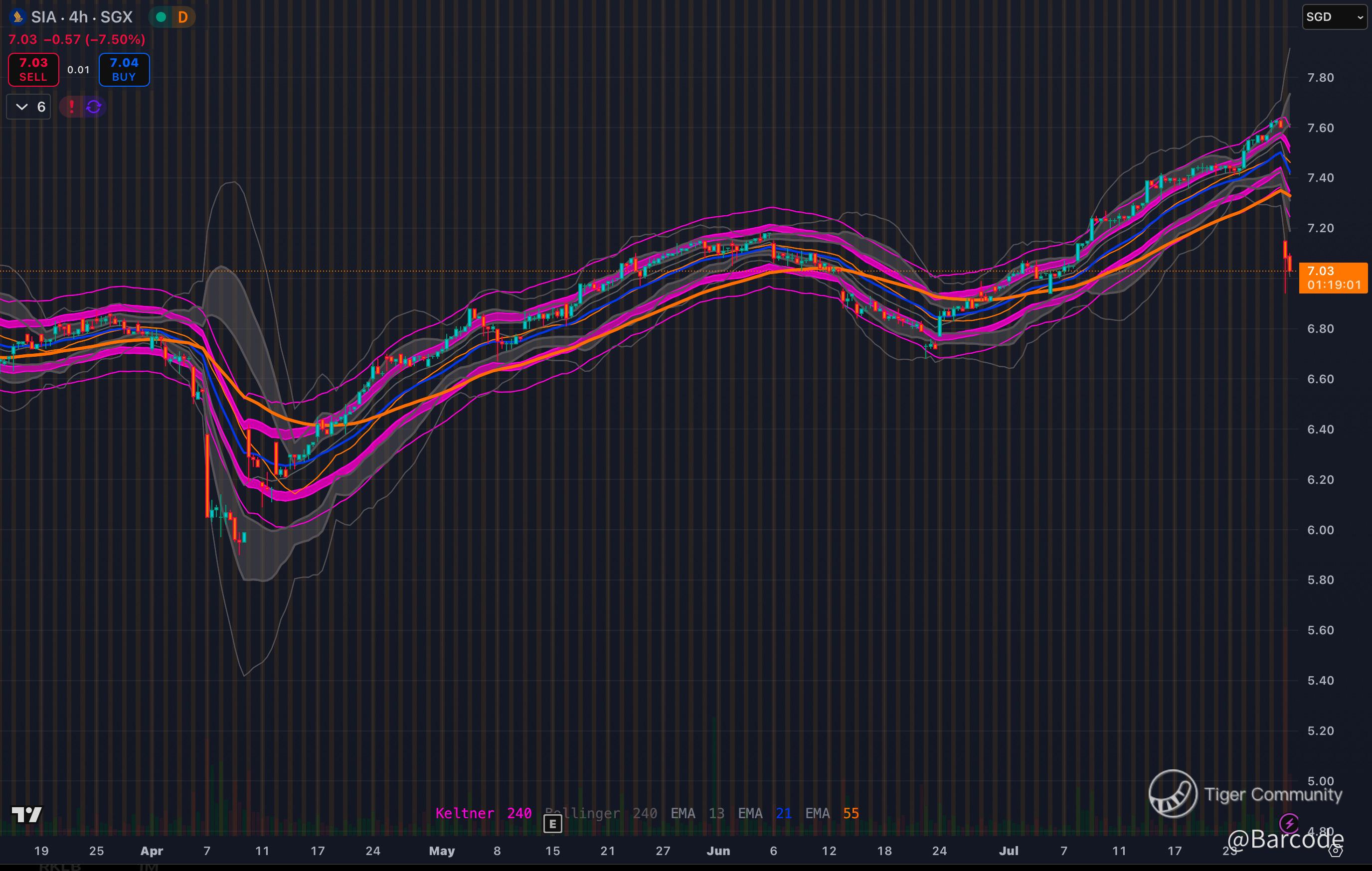
Task: Click the green market open status dot
Action: [x=161, y=17]
